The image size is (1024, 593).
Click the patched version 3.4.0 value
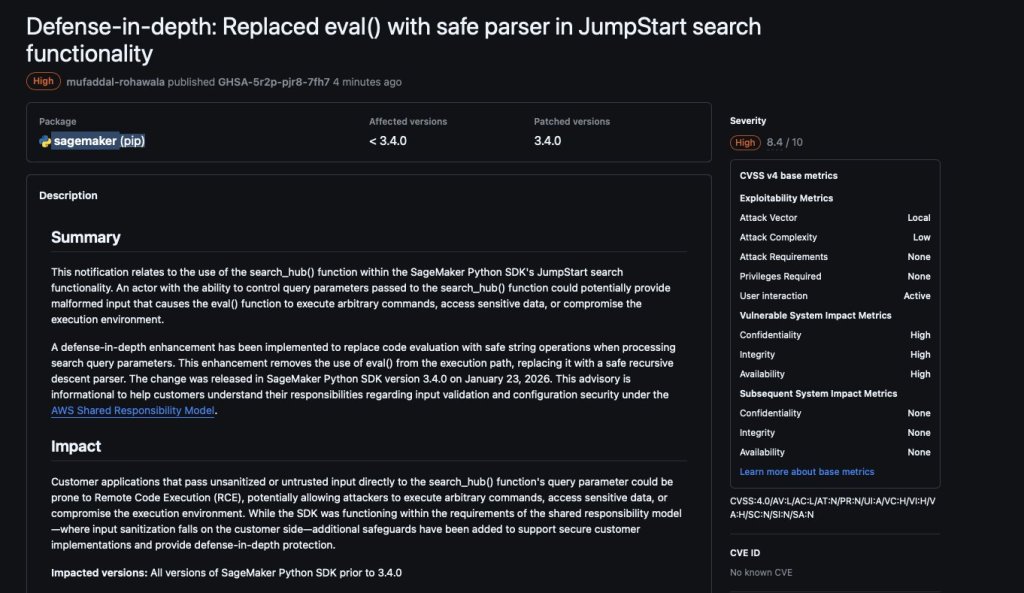coord(547,141)
